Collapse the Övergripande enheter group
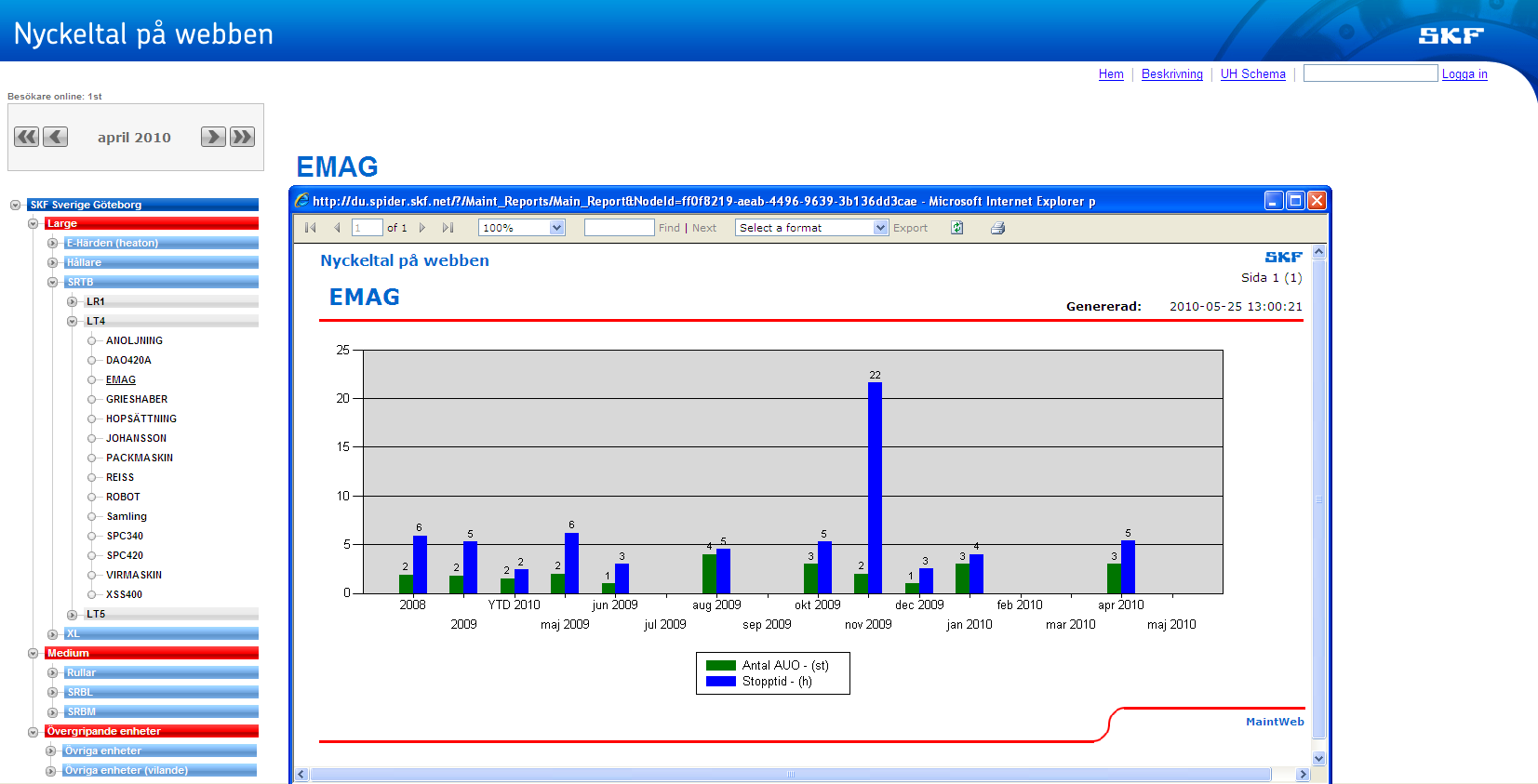The width and height of the screenshot is (1538, 784). pos(33,732)
